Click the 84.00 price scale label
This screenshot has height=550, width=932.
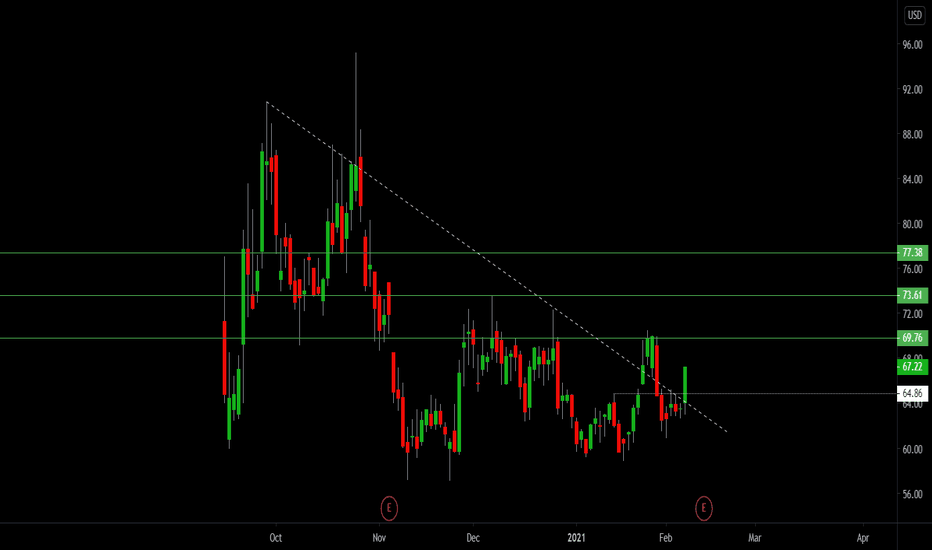[x=912, y=180]
